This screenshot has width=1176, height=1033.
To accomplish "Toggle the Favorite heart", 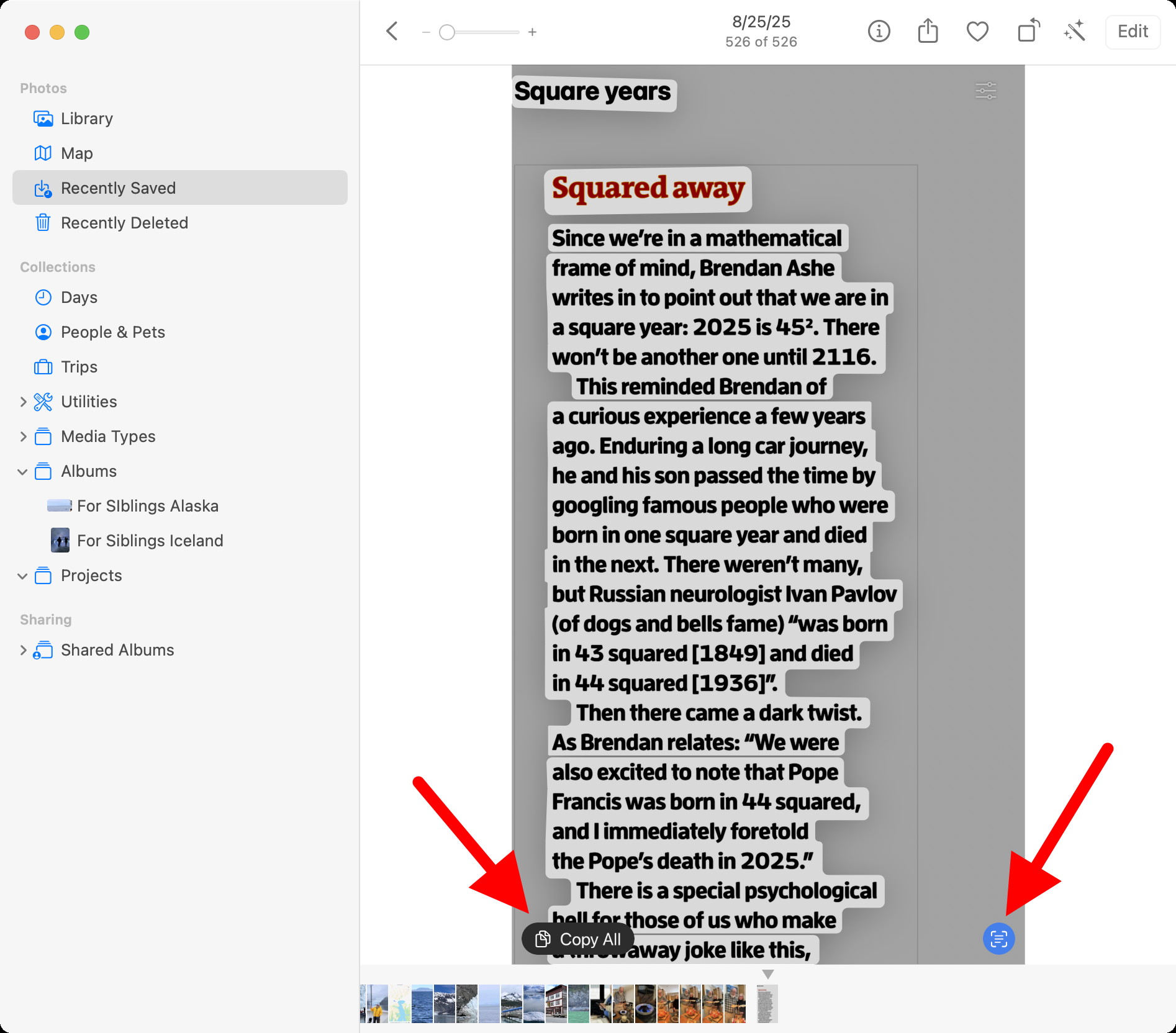I will point(977,32).
